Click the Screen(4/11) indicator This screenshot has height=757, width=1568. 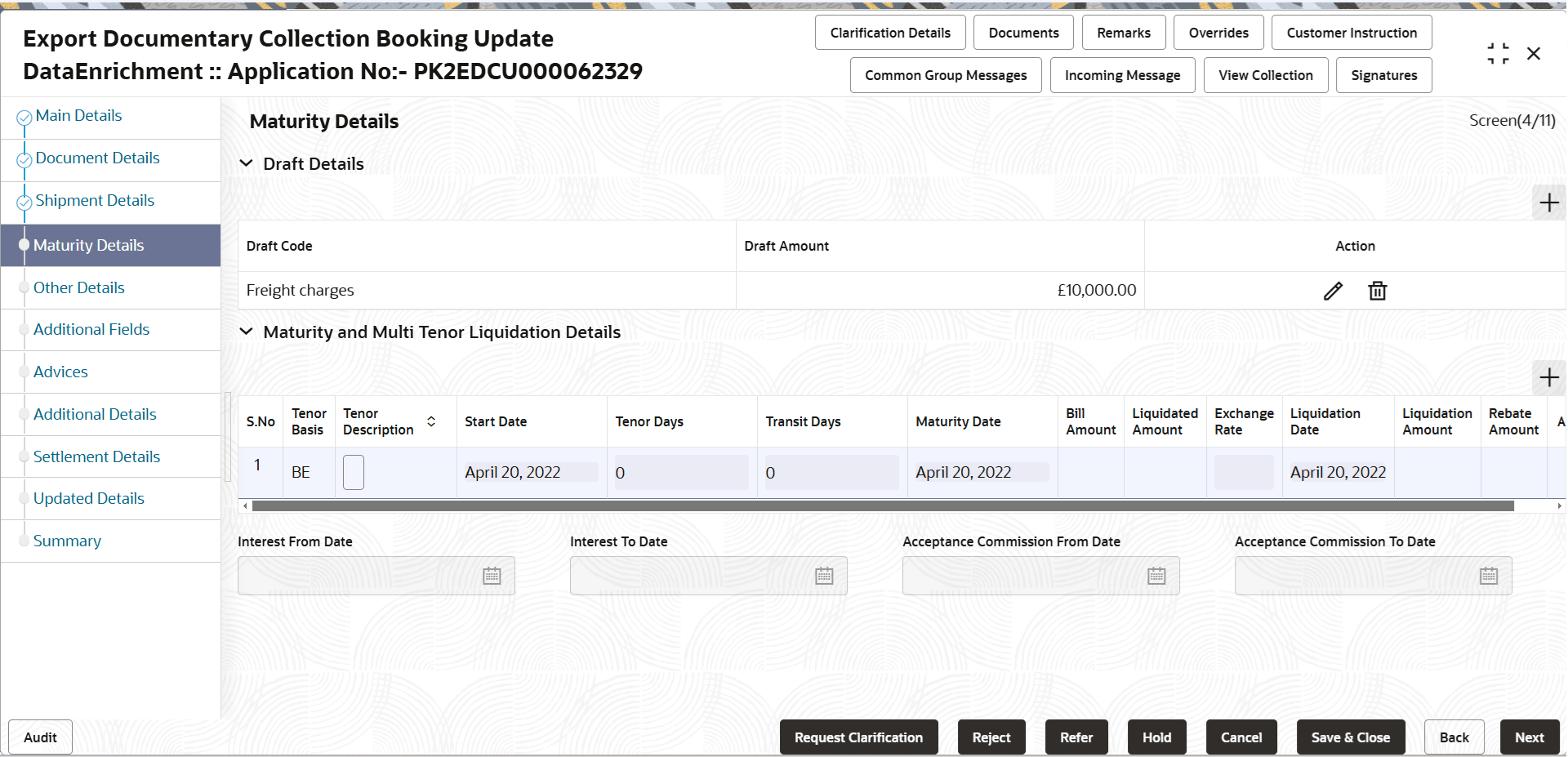(x=1512, y=121)
